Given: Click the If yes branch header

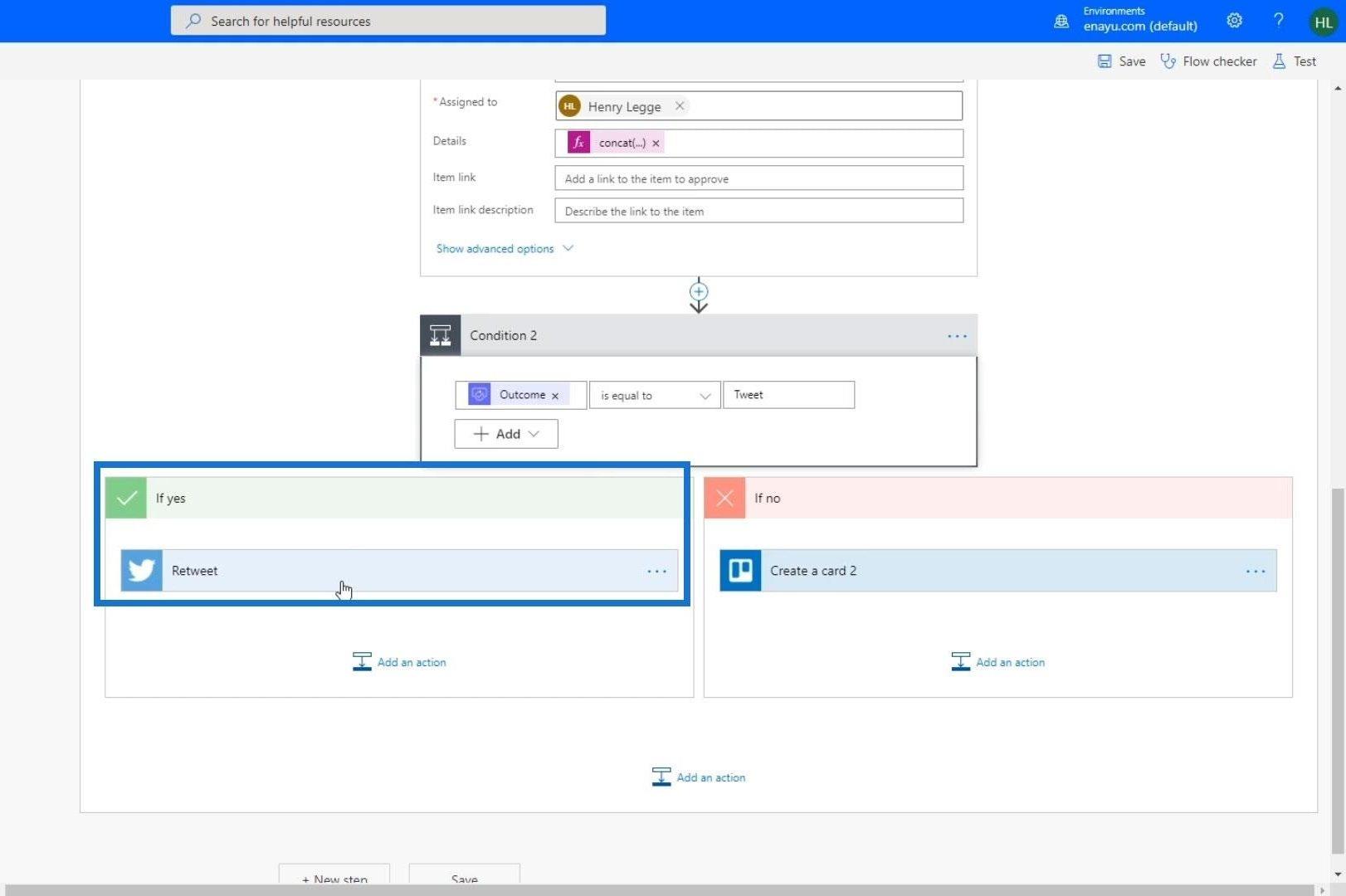Looking at the screenshot, I should point(399,498).
